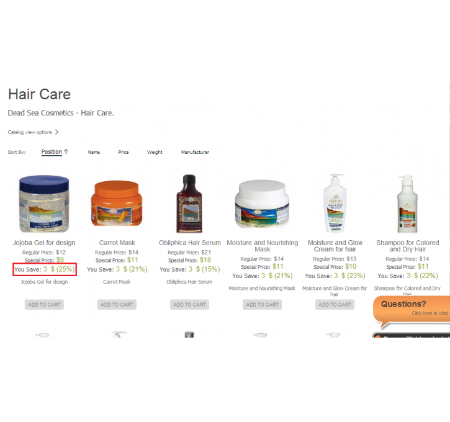
Task: Add Moisture and Nourishing Mask to cart
Action: coord(262,305)
